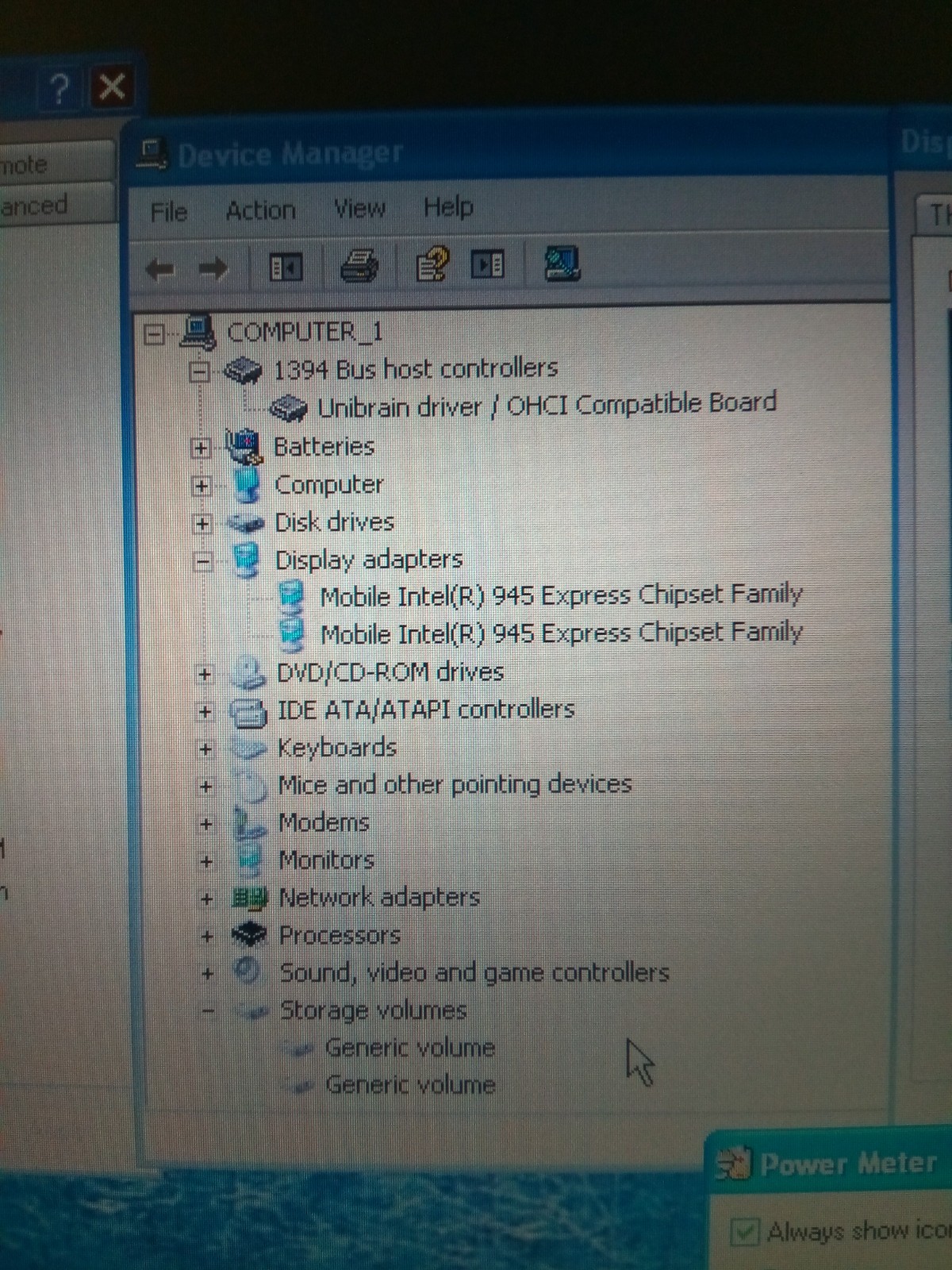
Task: Click the help question mark button in left dialog
Action: click(59, 89)
